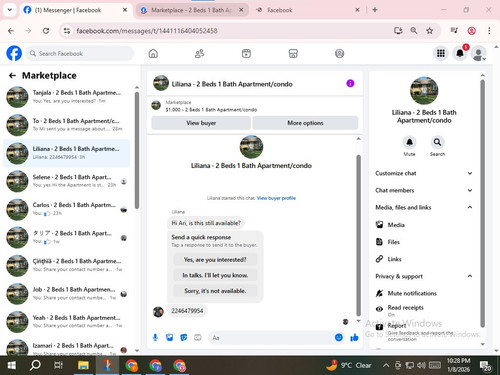This screenshot has height=375, width=500.
Task: Click the View buyer button
Action: [201, 123]
